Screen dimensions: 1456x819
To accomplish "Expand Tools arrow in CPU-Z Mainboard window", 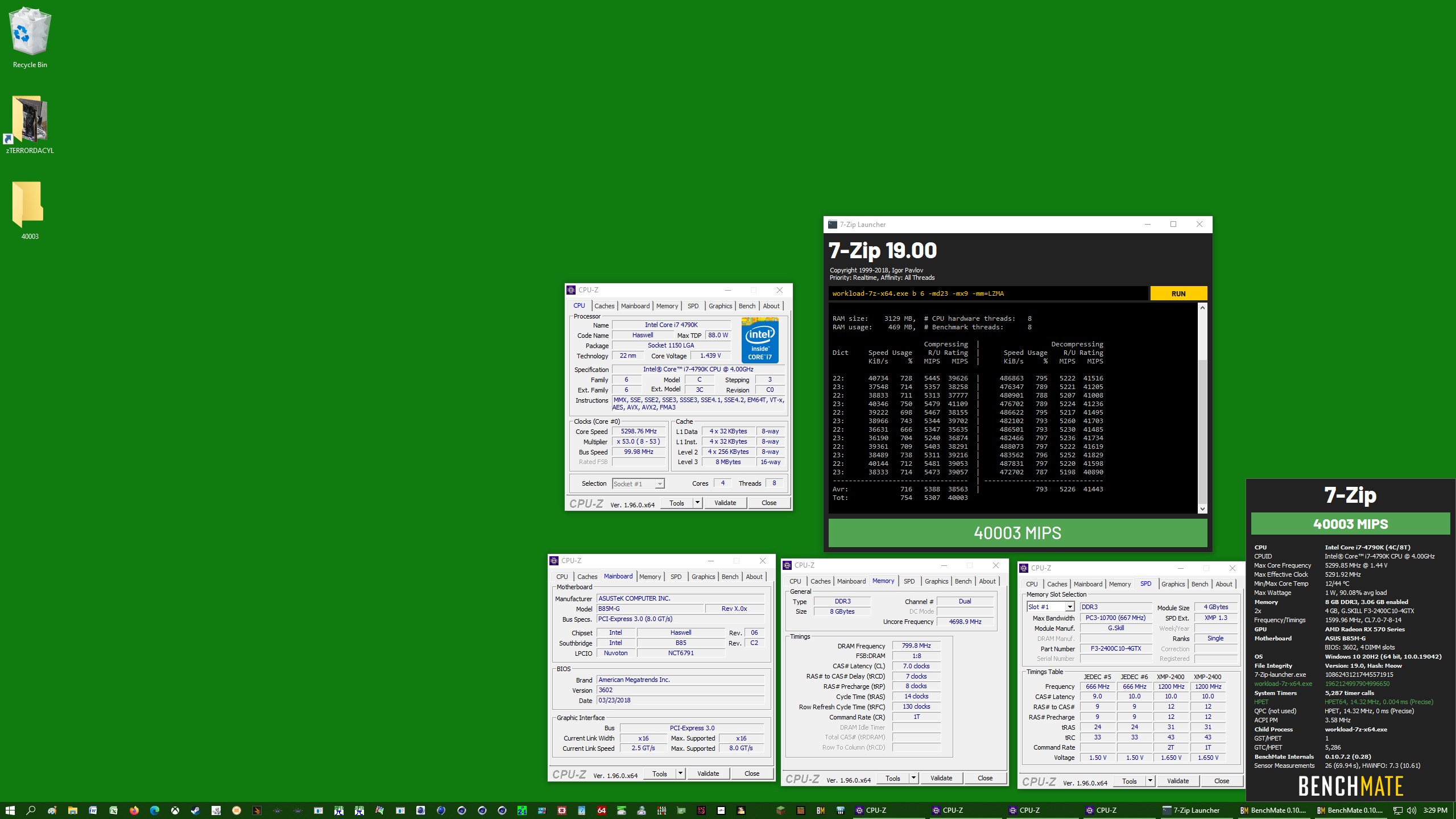I will 681,773.
